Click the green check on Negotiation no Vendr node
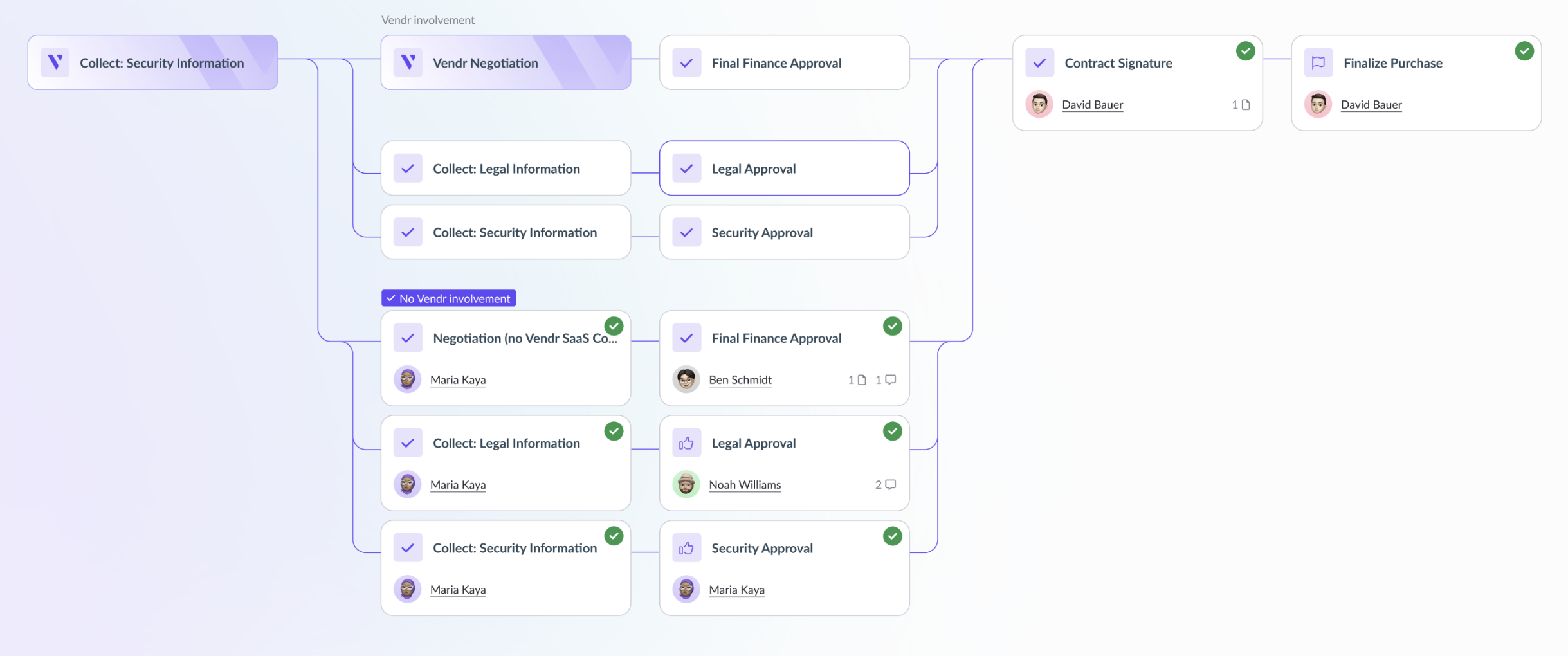This screenshot has width=1568, height=656. click(x=614, y=326)
